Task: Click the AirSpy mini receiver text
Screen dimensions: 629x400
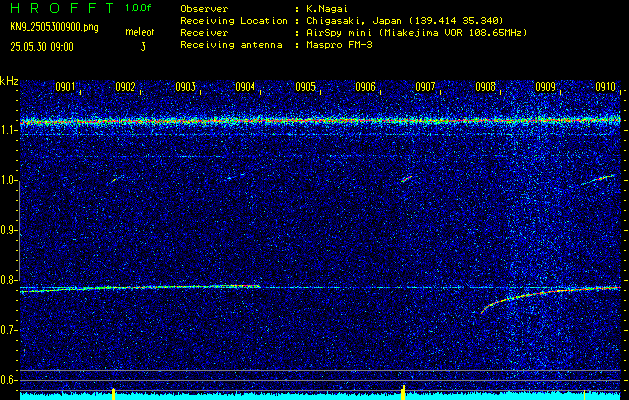Action: tap(416, 33)
